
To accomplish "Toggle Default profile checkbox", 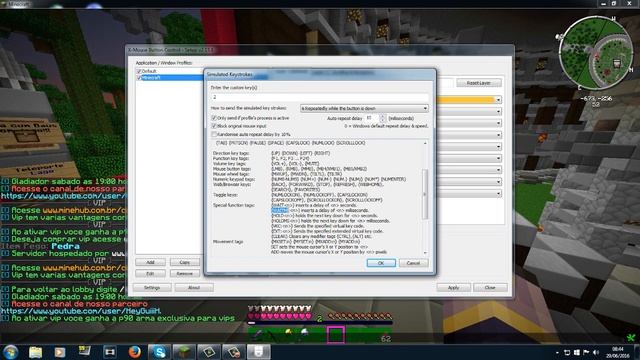I will pyautogui.click(x=139, y=71).
